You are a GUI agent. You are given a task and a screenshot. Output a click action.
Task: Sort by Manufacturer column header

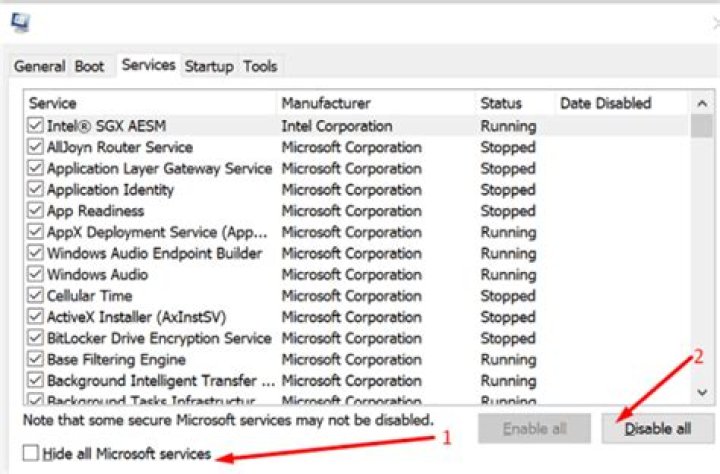point(375,103)
